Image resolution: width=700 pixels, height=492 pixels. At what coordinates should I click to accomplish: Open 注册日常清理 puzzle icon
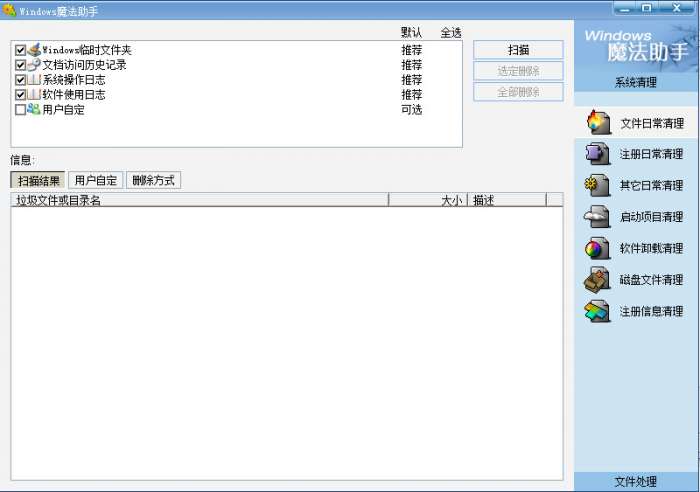597,154
